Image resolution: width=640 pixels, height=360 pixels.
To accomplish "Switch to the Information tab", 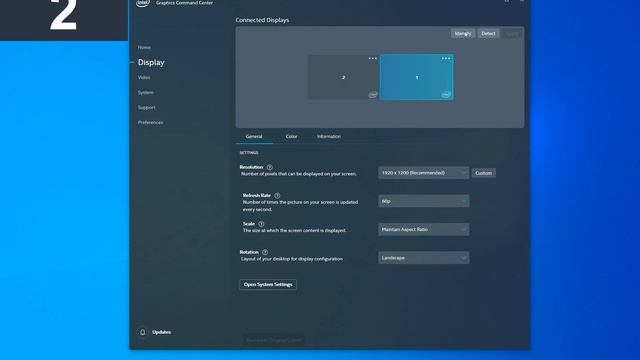I will coord(329,136).
